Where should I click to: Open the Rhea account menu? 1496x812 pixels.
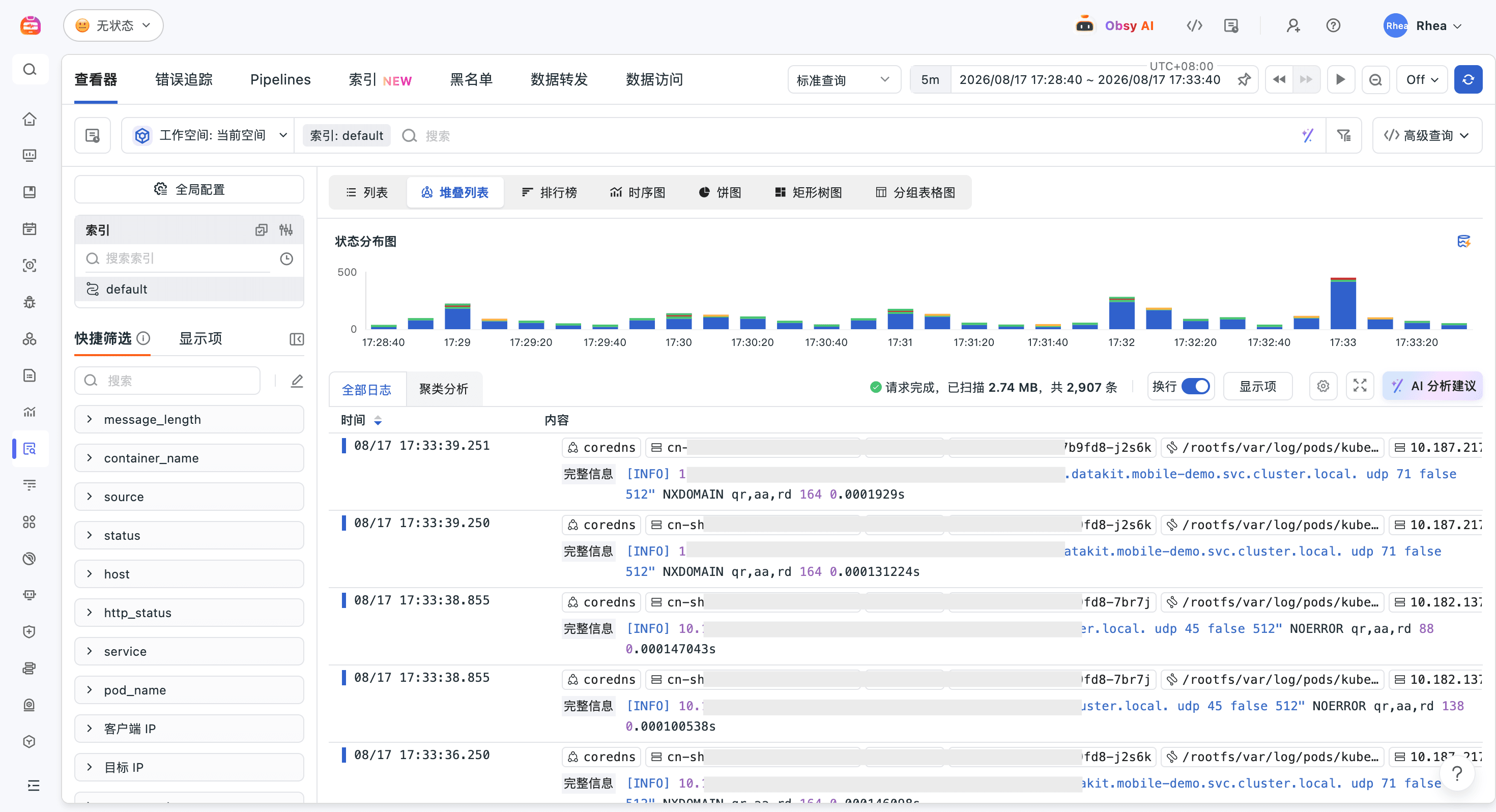(x=1423, y=25)
